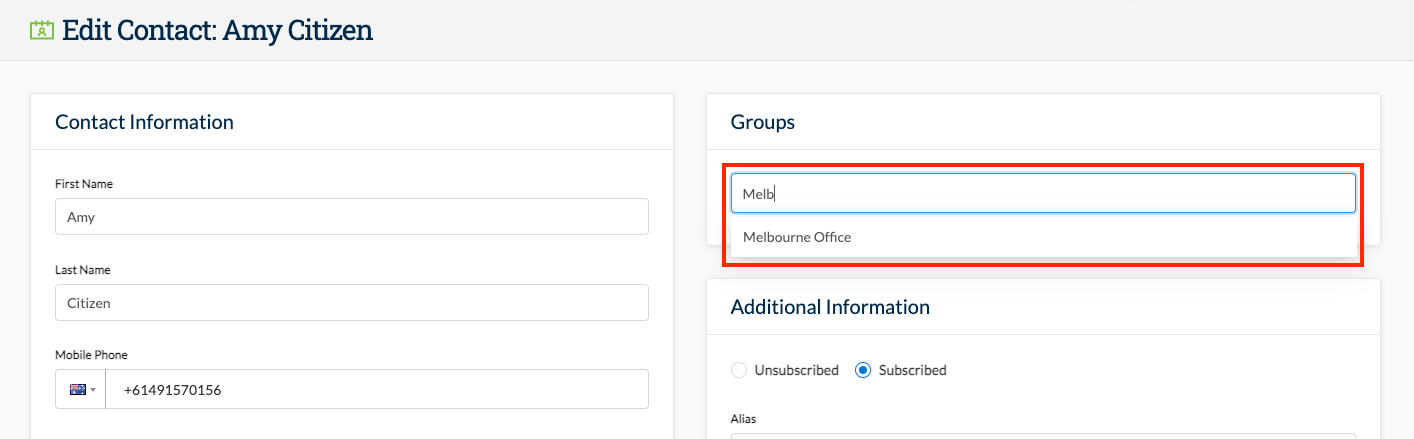Click the First Name field containing Amy

tap(352, 216)
